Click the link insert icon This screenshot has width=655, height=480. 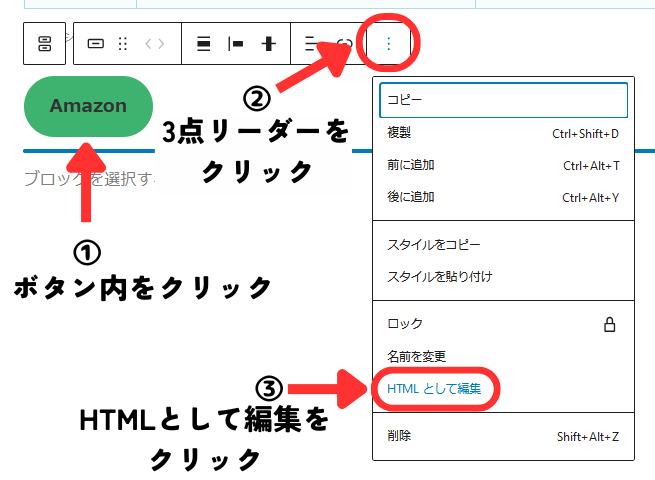(x=345, y=43)
